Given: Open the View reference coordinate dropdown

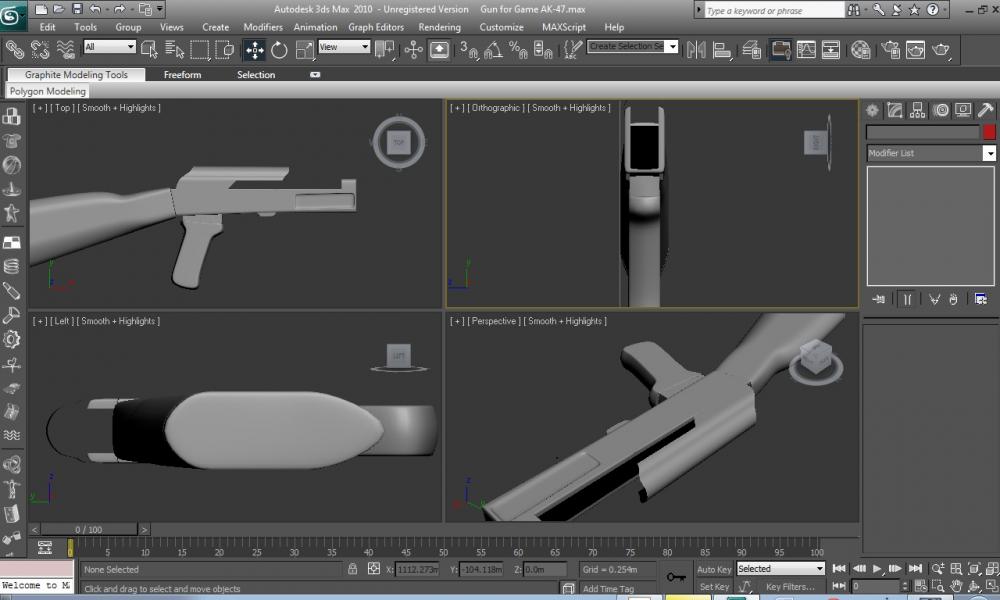Looking at the screenshot, I should tap(344, 47).
